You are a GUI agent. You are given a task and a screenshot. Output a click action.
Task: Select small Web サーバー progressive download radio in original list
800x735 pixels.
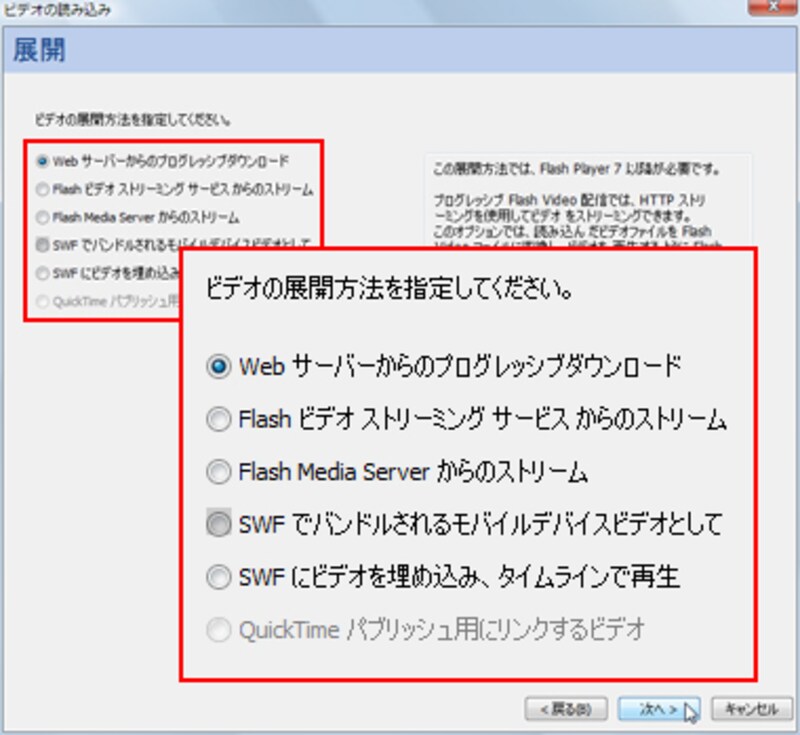tap(43, 162)
